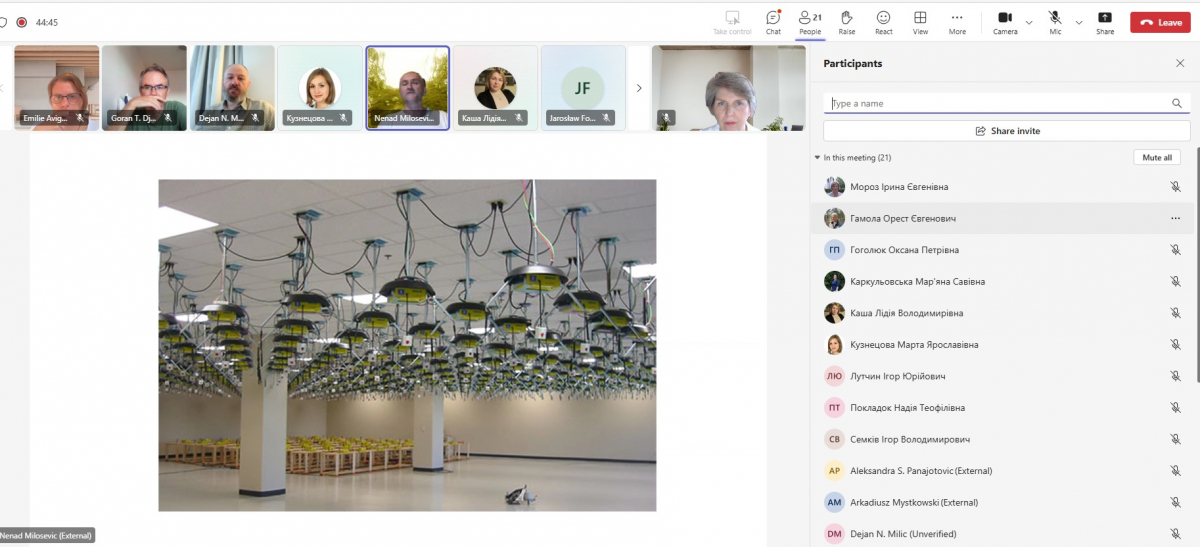Open options for Гамола Орест Євгенович
The image size is (1200, 547).
tap(1175, 218)
